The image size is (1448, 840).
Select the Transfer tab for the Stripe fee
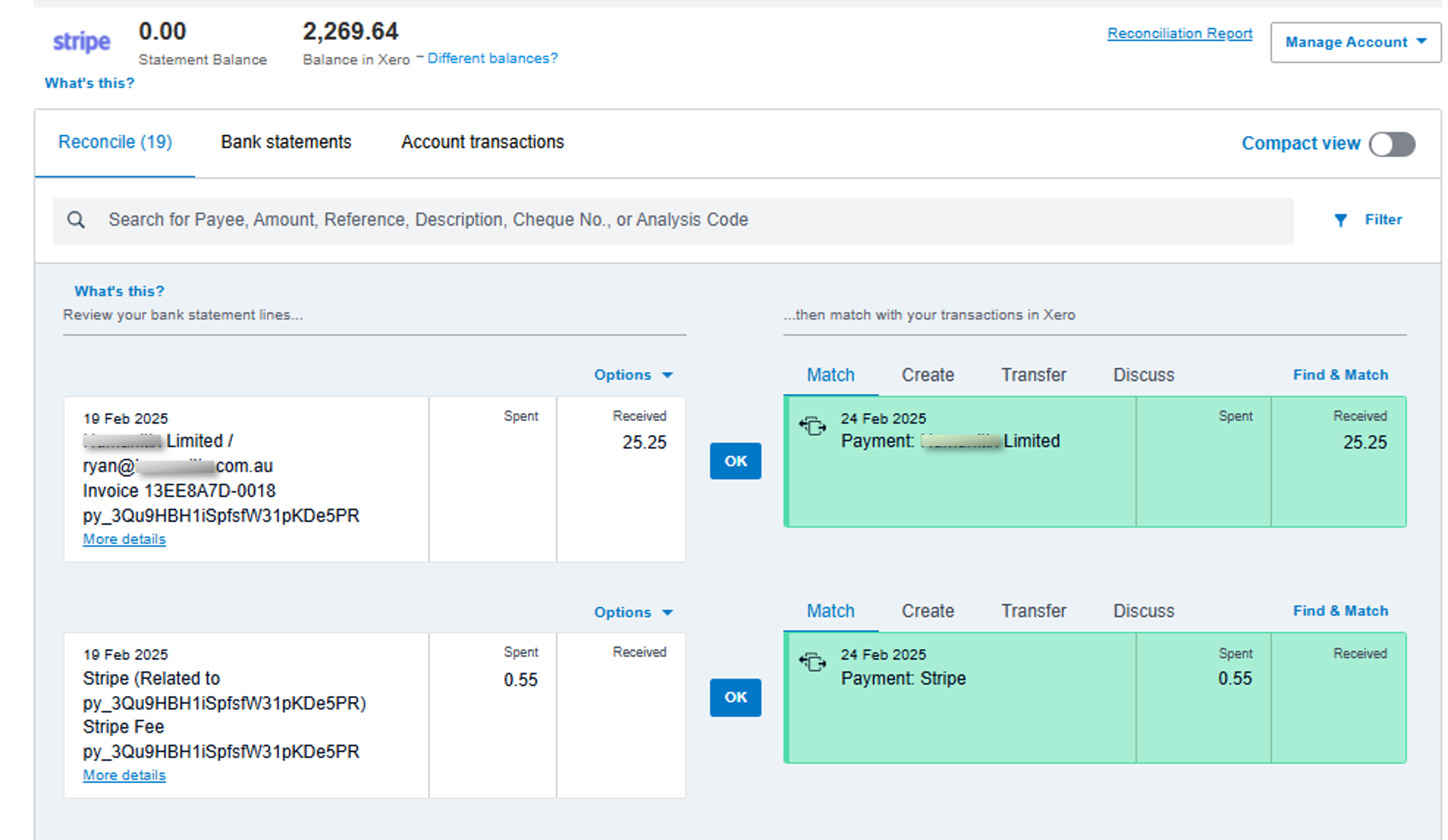coord(1033,611)
